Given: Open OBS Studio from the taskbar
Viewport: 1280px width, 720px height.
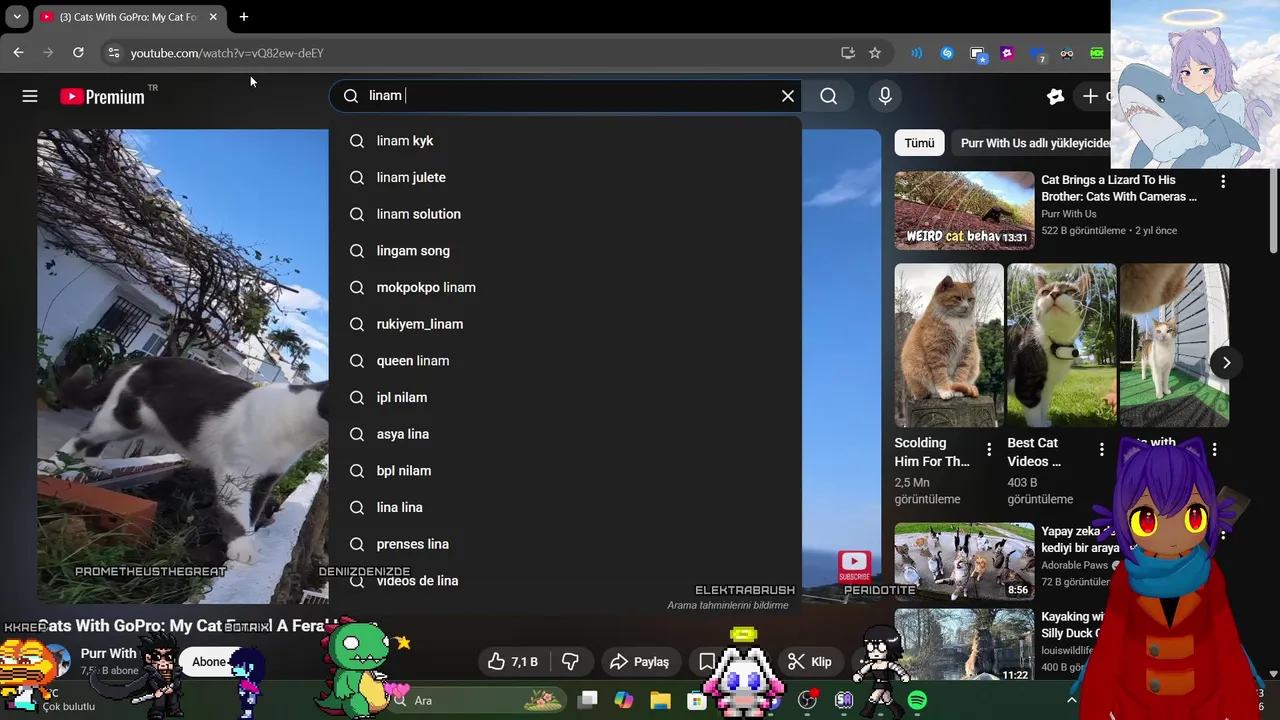Looking at the screenshot, I should 808,700.
